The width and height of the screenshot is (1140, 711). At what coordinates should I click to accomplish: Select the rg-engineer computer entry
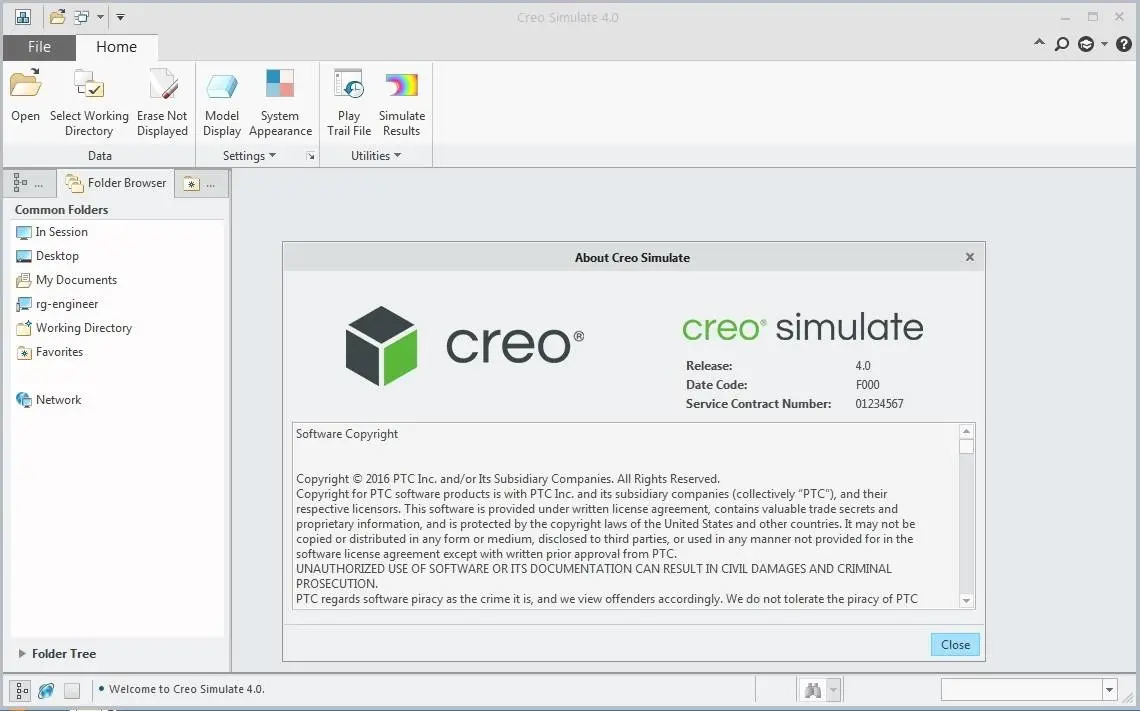click(57, 304)
